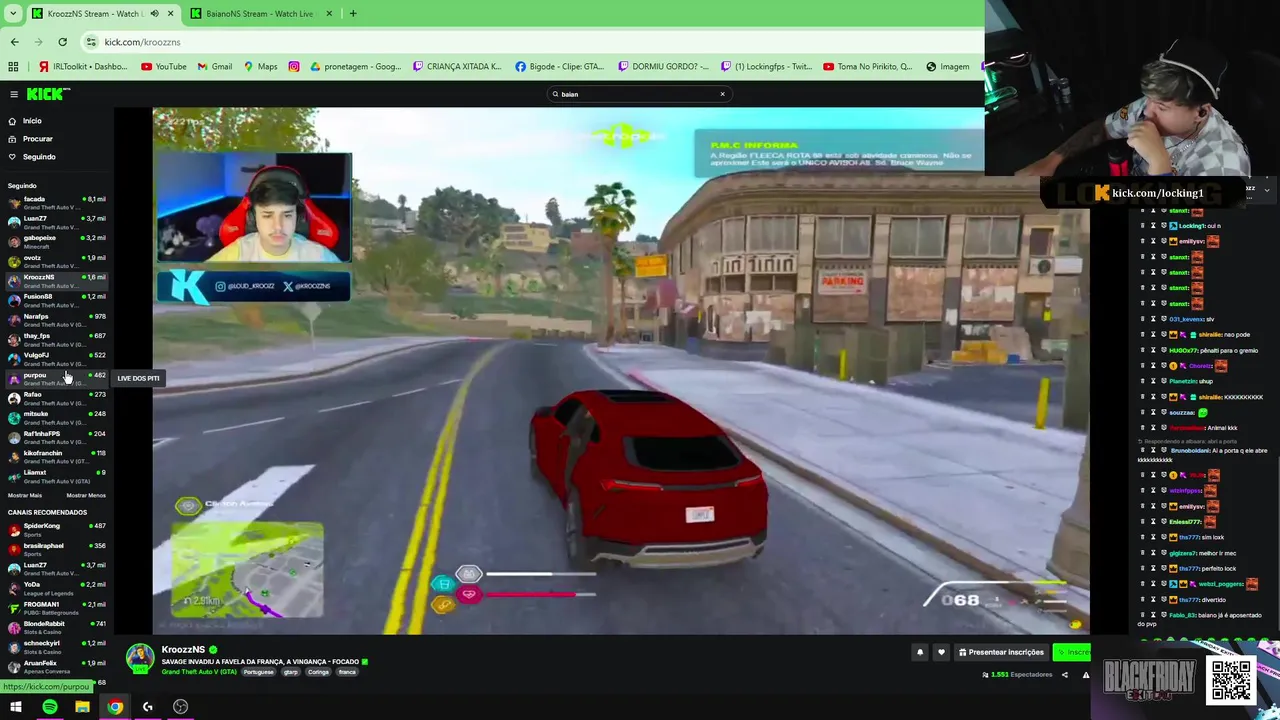The height and width of the screenshot is (720, 1280).
Task: Select the Portuguese stream tag
Action: click(x=258, y=672)
